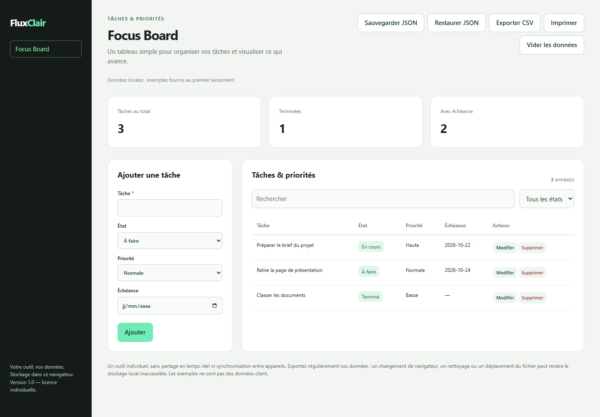Click the Imprimer button
600x417 pixels.
[x=564, y=23]
